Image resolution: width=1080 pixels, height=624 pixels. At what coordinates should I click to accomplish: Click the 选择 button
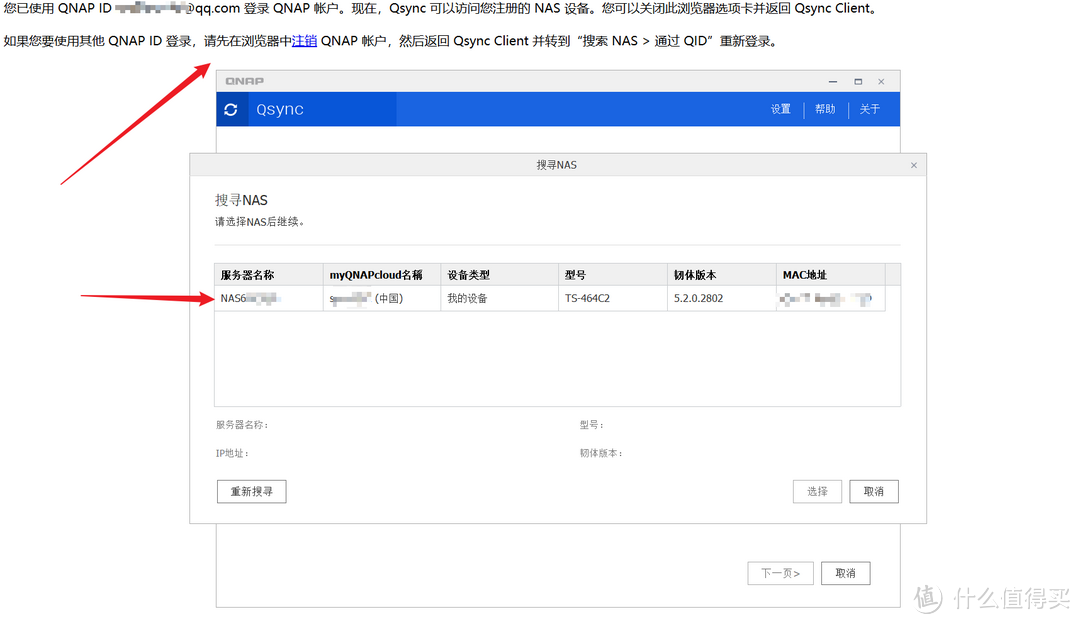coord(817,491)
